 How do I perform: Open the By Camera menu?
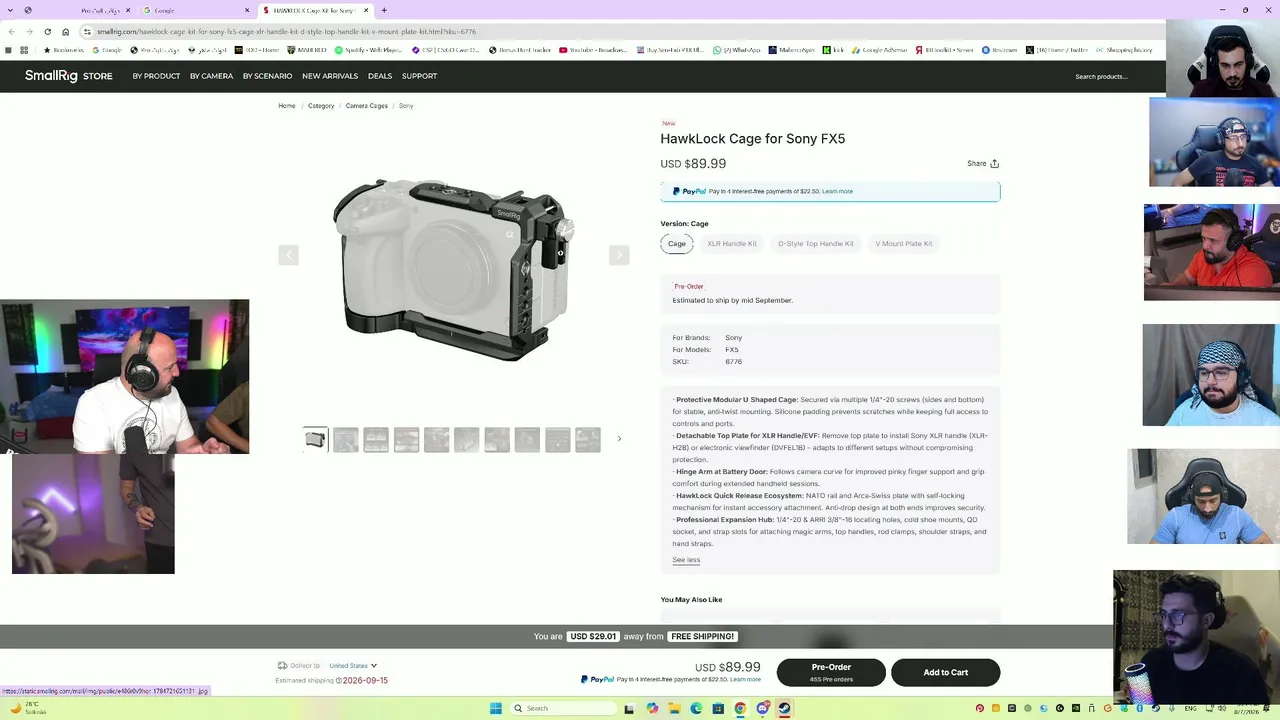click(x=211, y=76)
